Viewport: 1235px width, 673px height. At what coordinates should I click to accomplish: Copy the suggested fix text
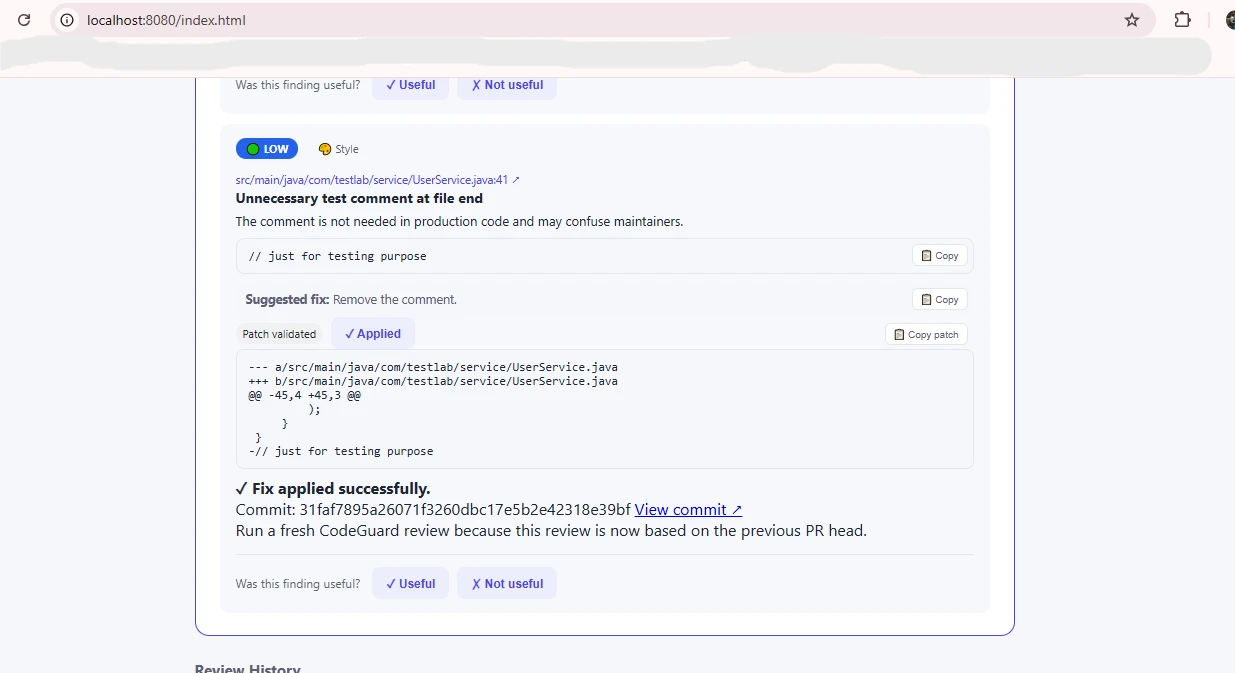pyautogui.click(x=940, y=300)
